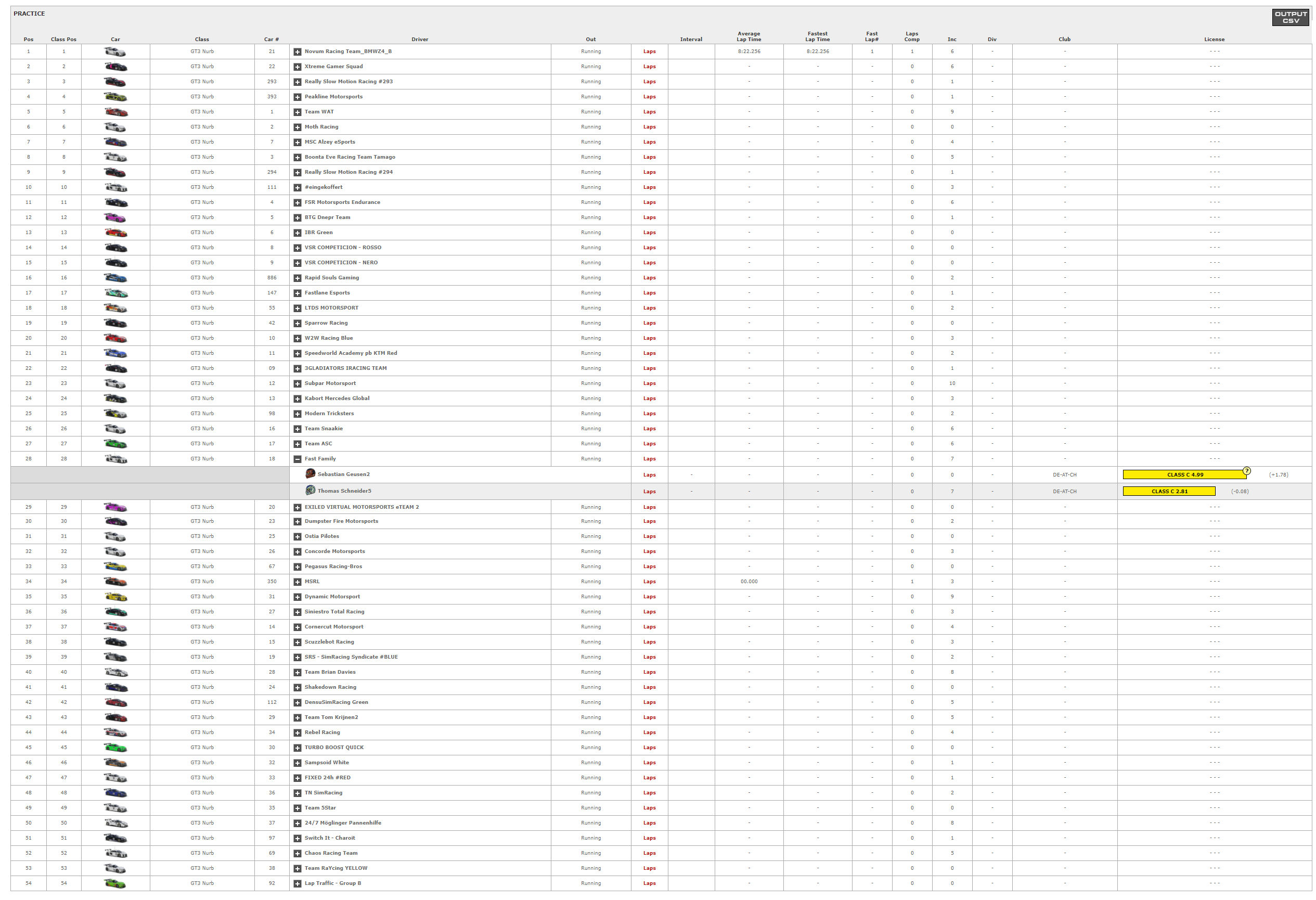Screen dimensions: 1316x900
Task: Click DE-AT-CH club for Sebastian Geusen2
Action: click(x=1065, y=474)
